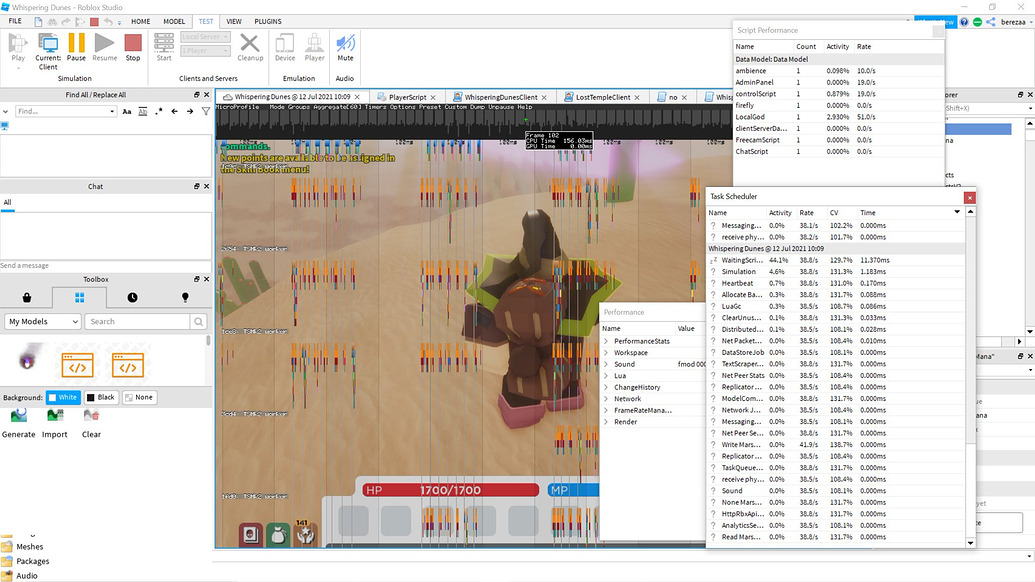The image size is (1035, 582).
Task: Switch to the PLUGINS ribbon tab
Action: coord(268,21)
